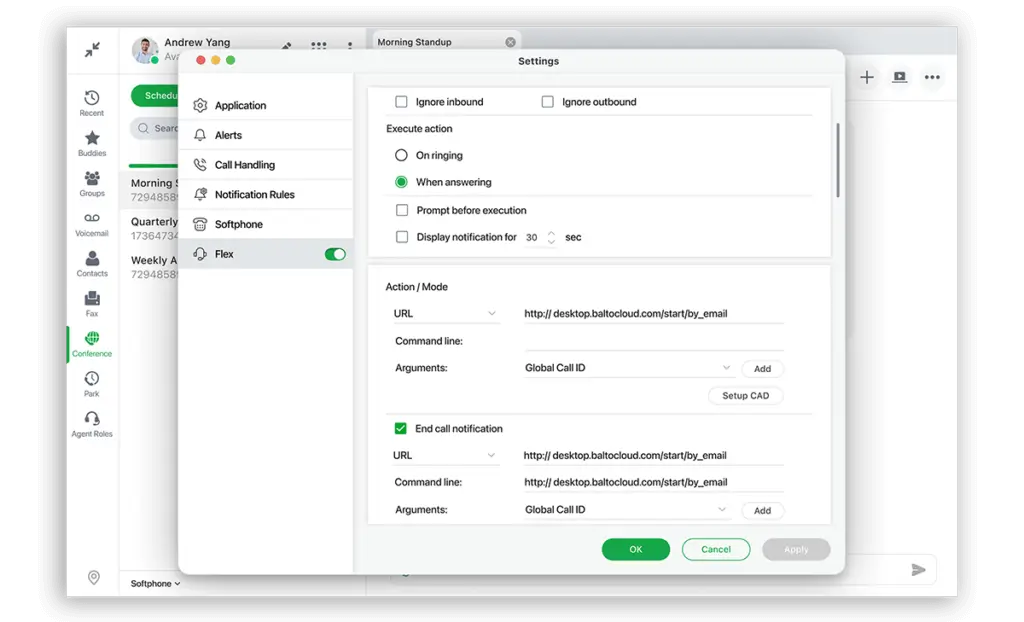Open the Buddies star icon
The image size is (1024, 622).
[x=91, y=139]
